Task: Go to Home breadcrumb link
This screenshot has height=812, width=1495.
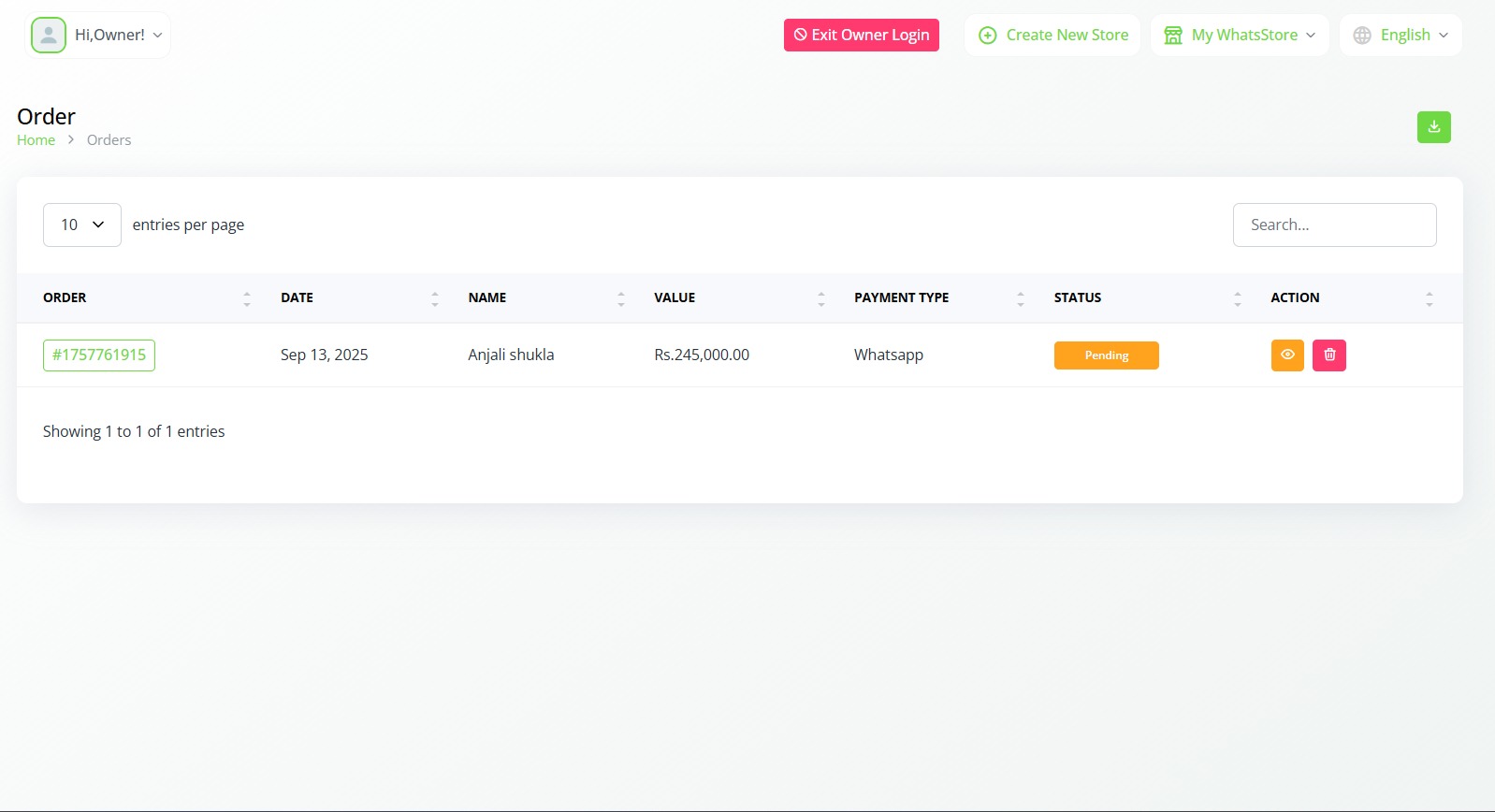Action: coord(36,140)
